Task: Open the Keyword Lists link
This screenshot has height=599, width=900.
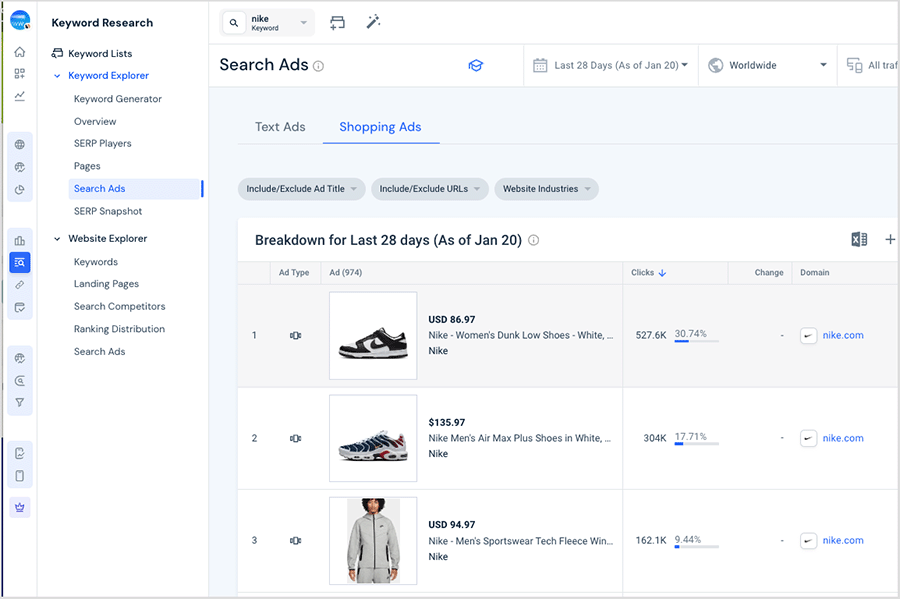Action: [100, 53]
